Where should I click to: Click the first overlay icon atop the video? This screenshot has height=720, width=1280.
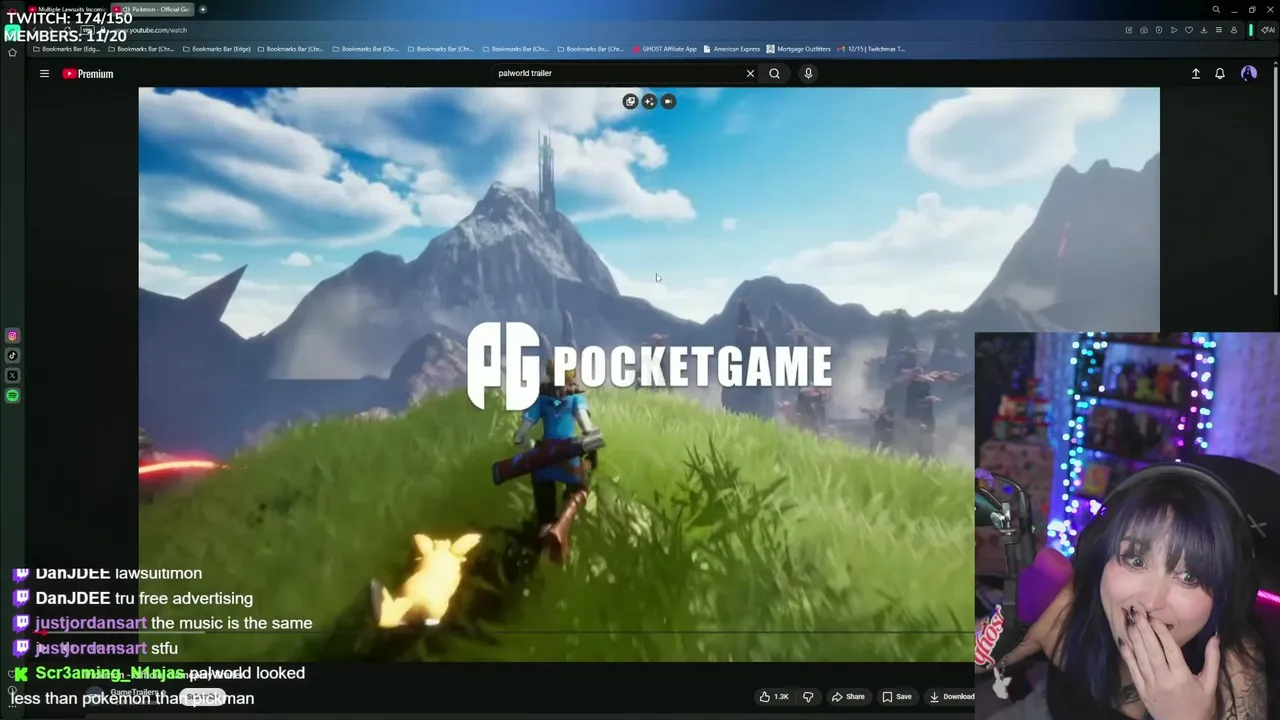pos(630,101)
